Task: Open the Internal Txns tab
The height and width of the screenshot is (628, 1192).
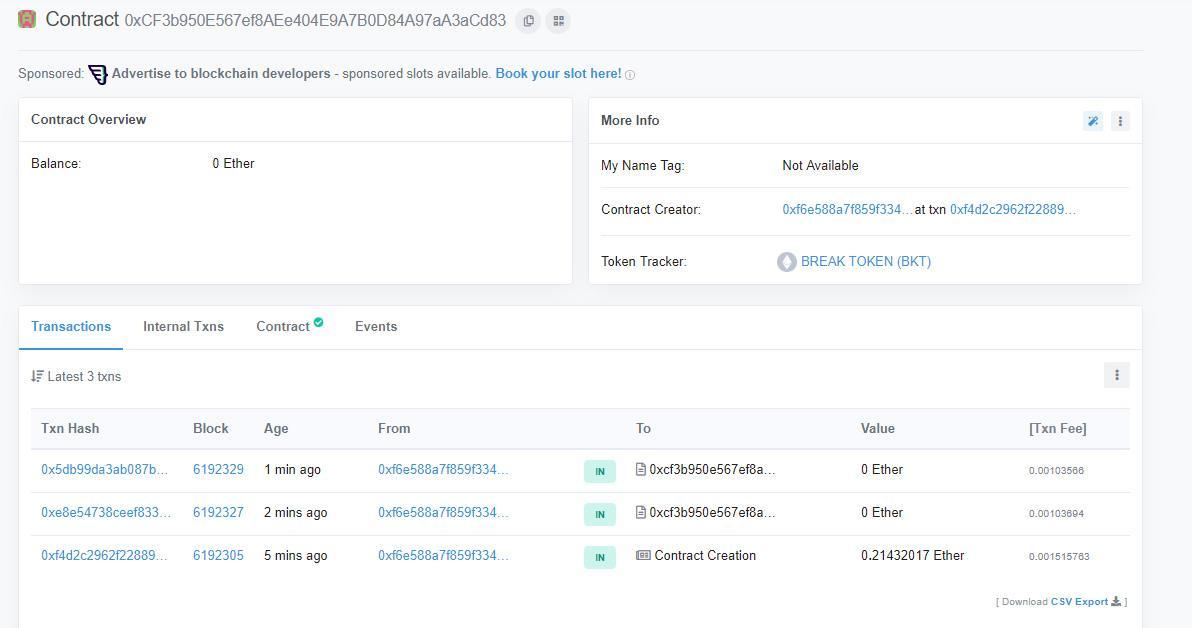Action: [183, 327]
